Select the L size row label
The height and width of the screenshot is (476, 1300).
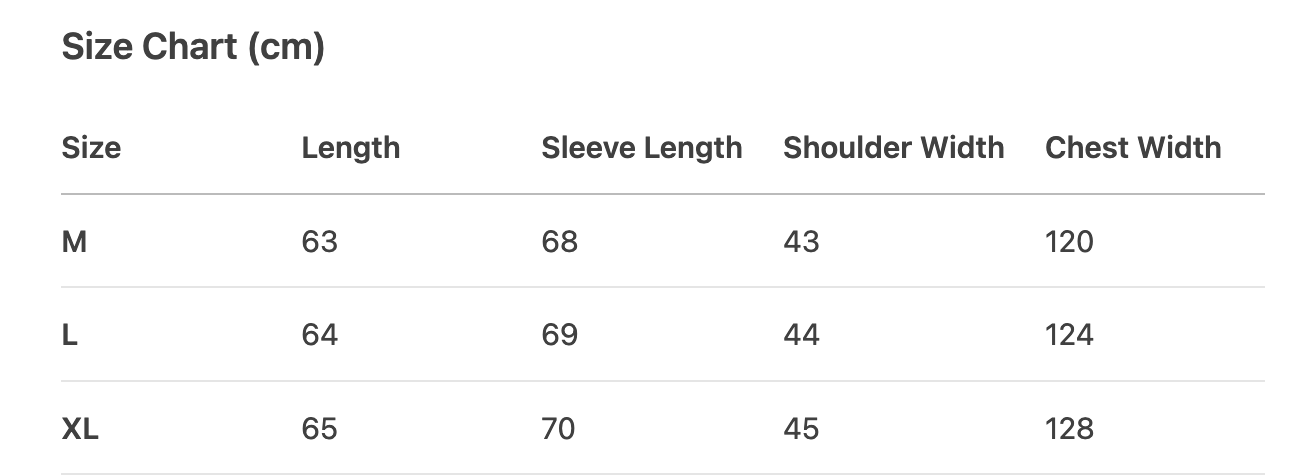point(70,335)
